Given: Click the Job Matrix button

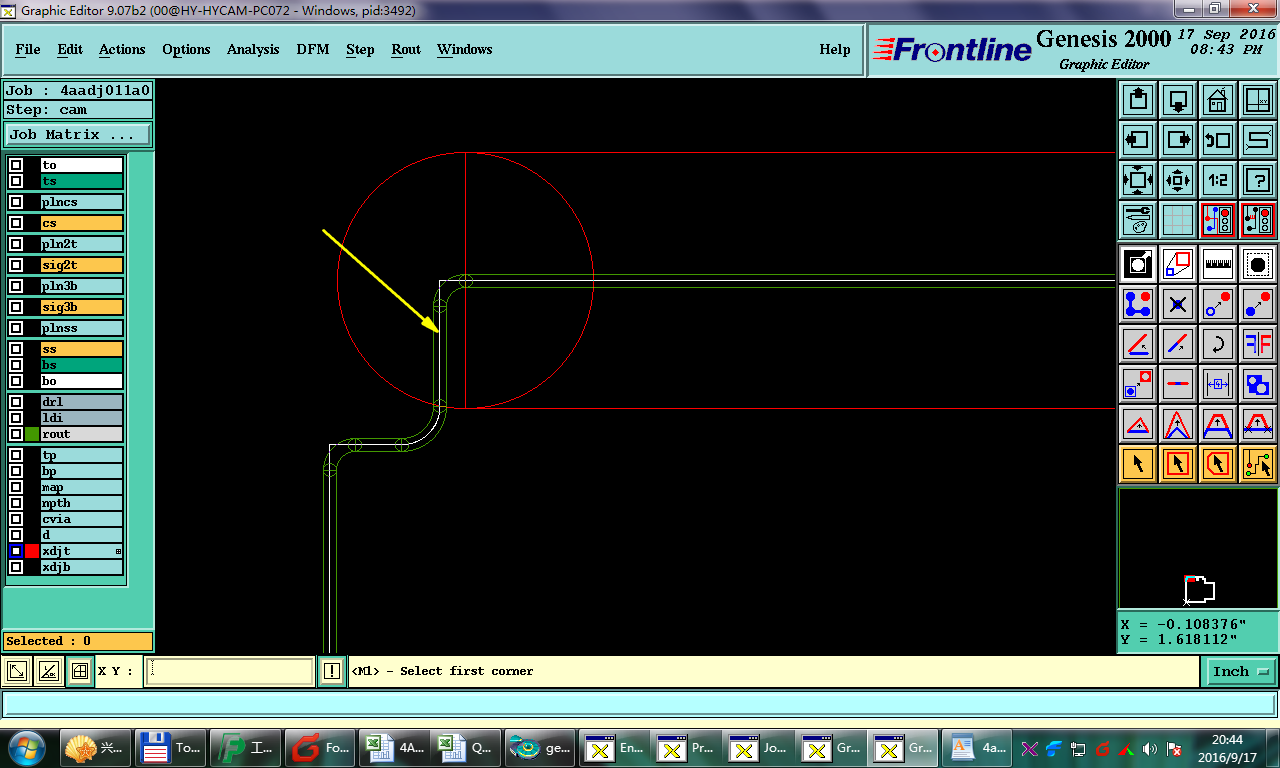Looking at the screenshot, I should point(78,134).
